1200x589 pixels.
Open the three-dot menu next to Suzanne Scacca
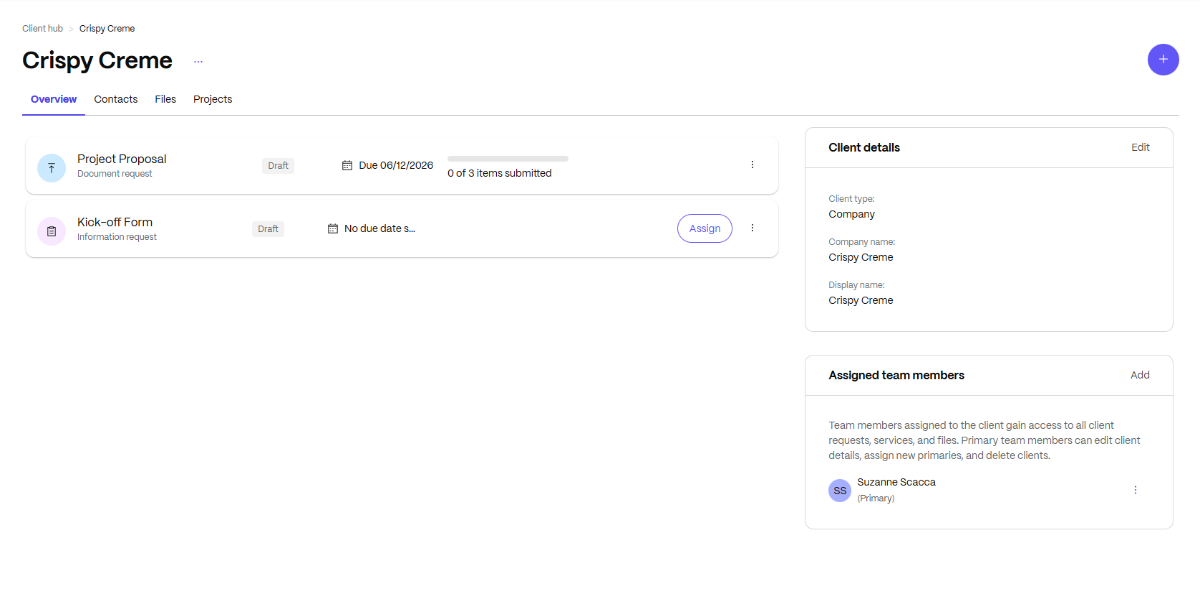1135,490
